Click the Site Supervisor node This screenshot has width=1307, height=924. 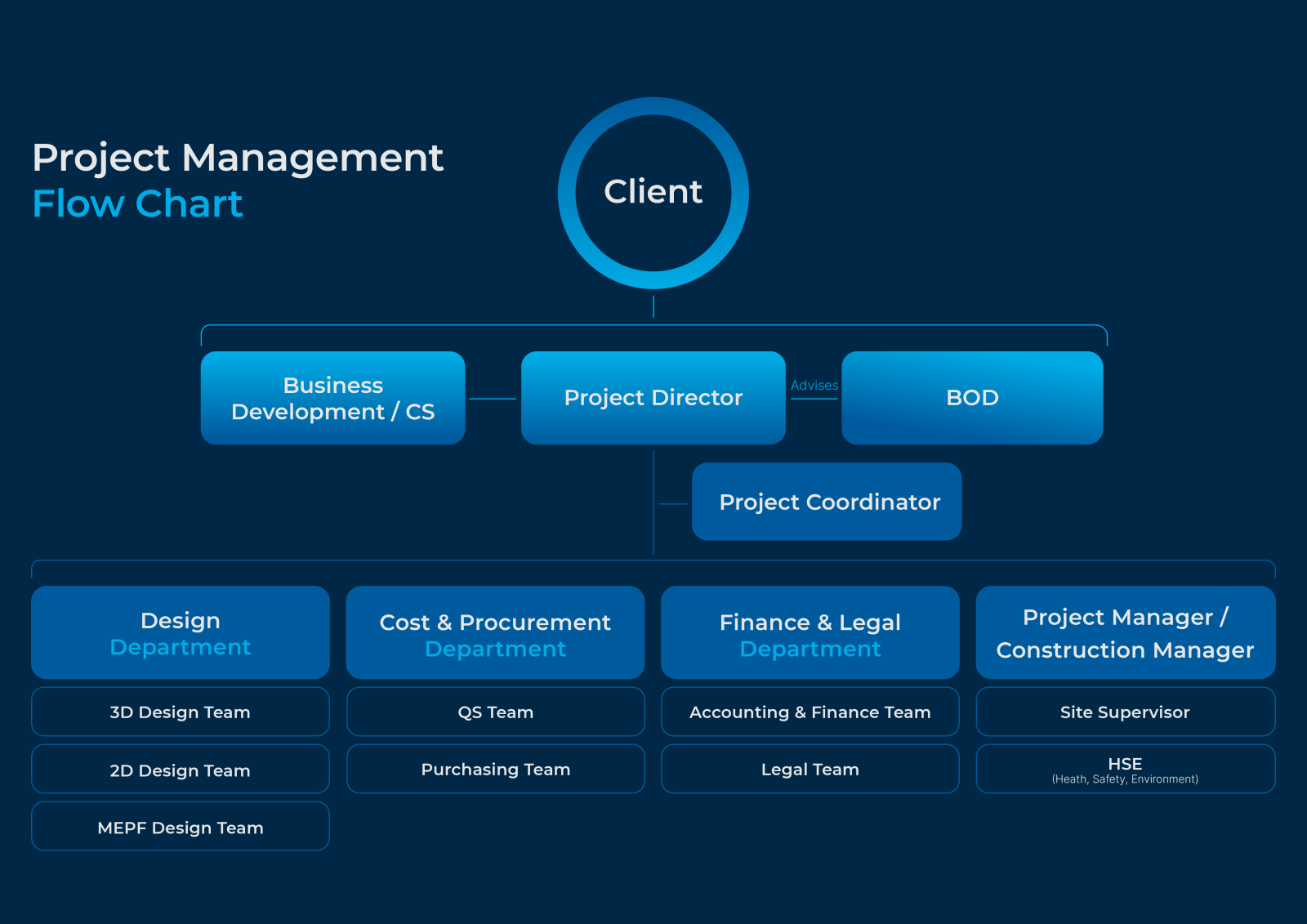point(1125,712)
